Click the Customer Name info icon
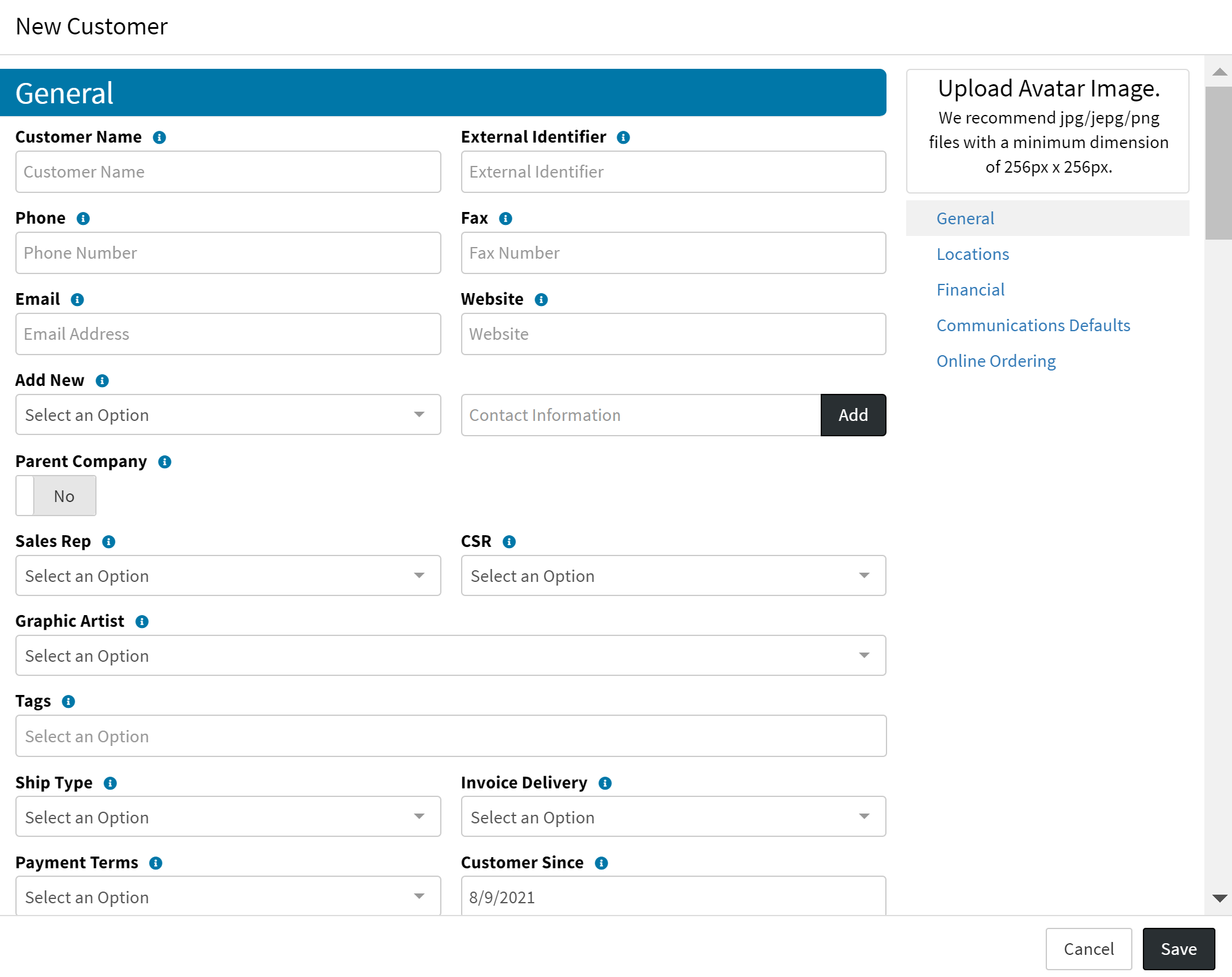 coord(159,137)
